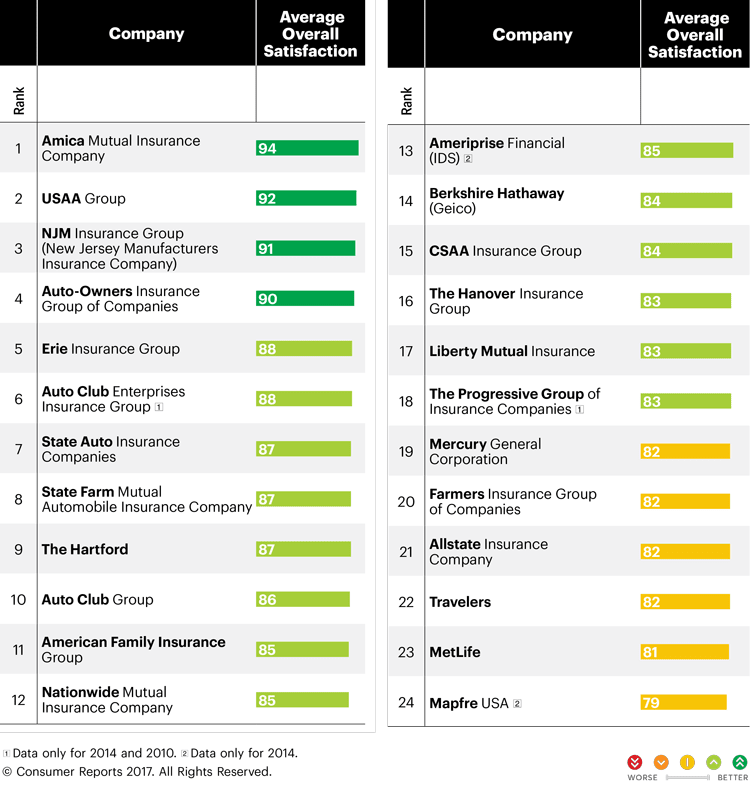The height and width of the screenshot is (785, 750).
Task: Select the USAA Group company name
Action: 84,199
